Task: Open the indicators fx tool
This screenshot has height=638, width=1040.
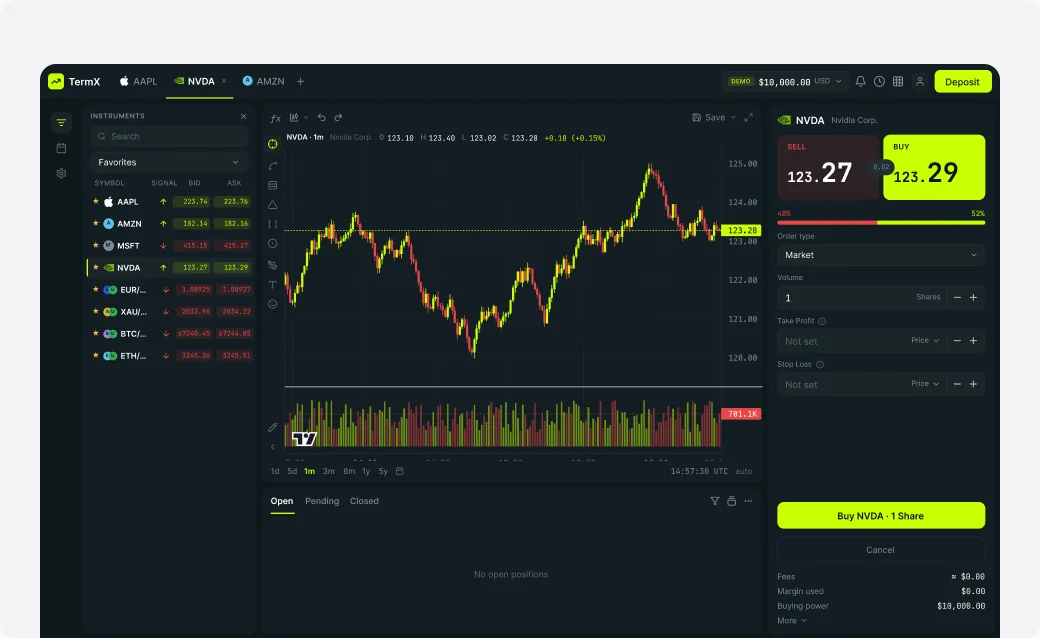Action: (x=275, y=118)
